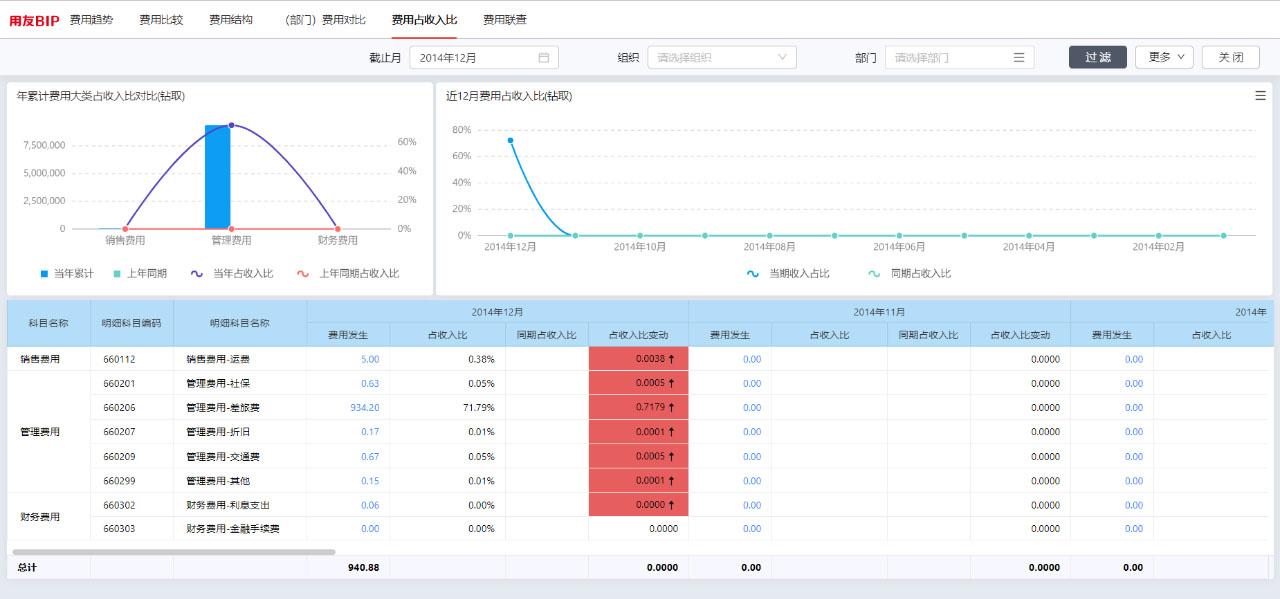Viewport: 1280px width, 599px height.
Task: Switch to the 费用比较 tab
Action: [161, 20]
